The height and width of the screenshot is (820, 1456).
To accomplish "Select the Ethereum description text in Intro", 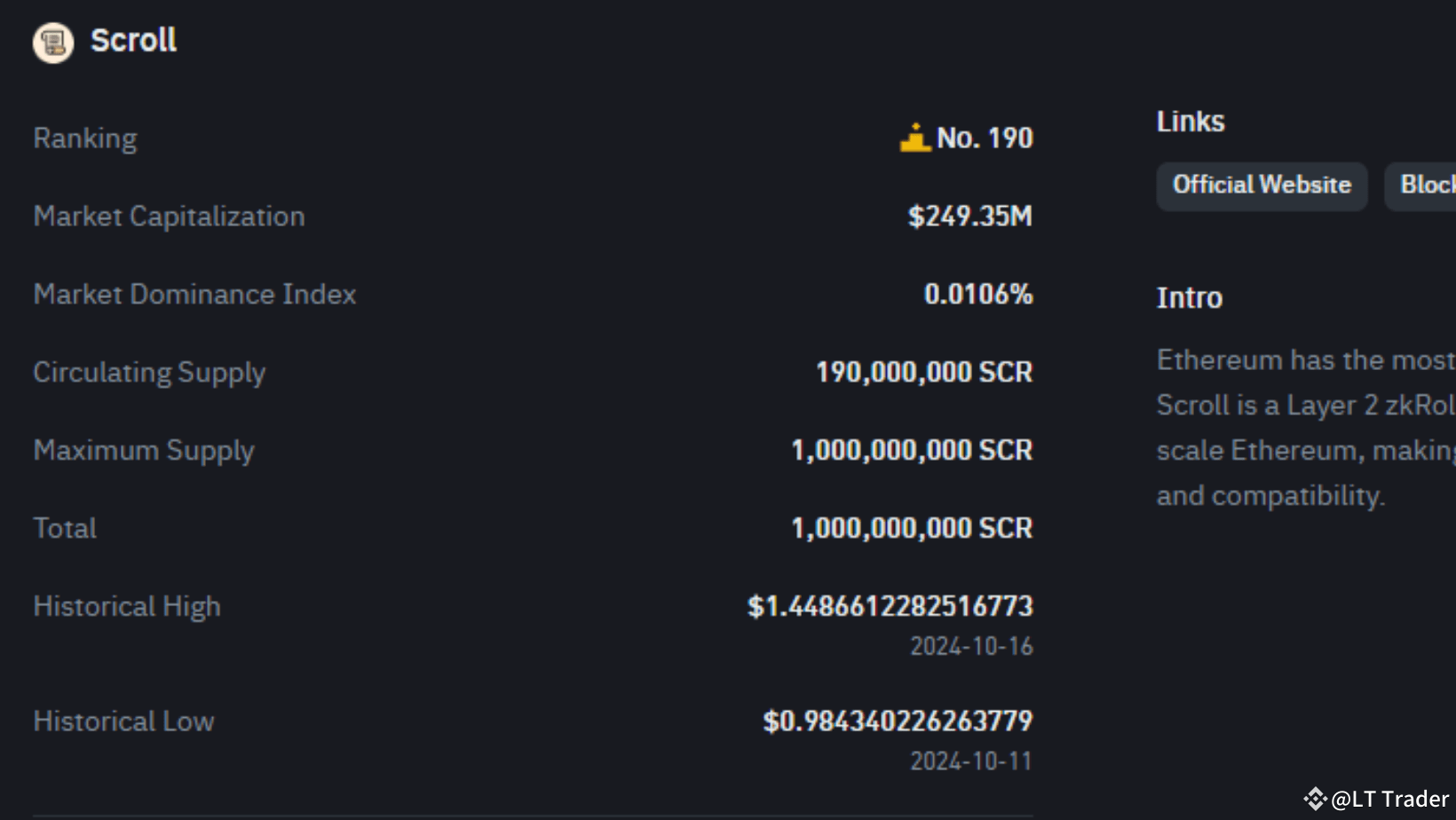I will pos(1303,426).
